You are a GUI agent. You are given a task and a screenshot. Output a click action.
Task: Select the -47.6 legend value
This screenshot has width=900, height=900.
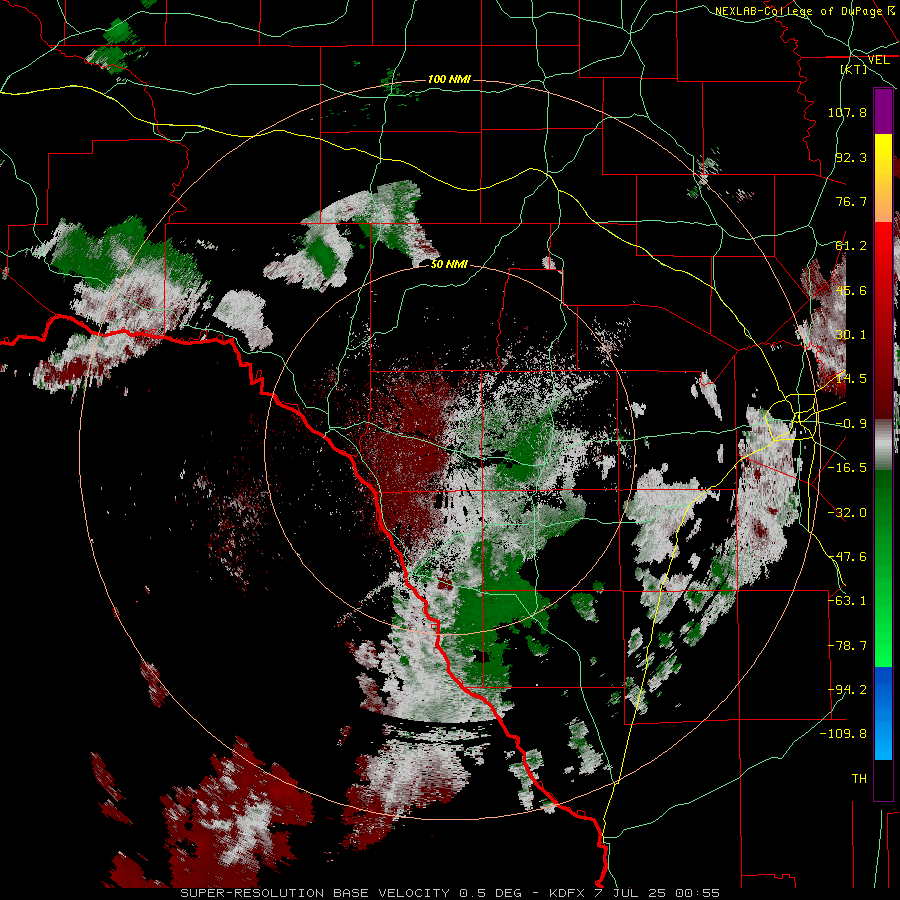click(x=847, y=557)
